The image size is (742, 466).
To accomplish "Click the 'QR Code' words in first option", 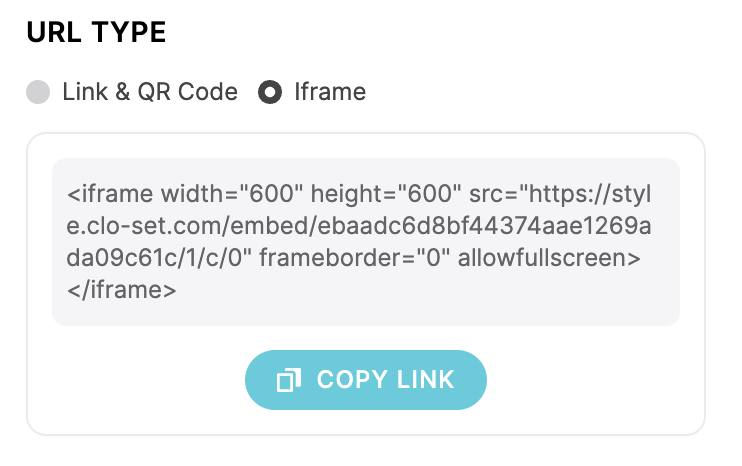I will coord(187,92).
